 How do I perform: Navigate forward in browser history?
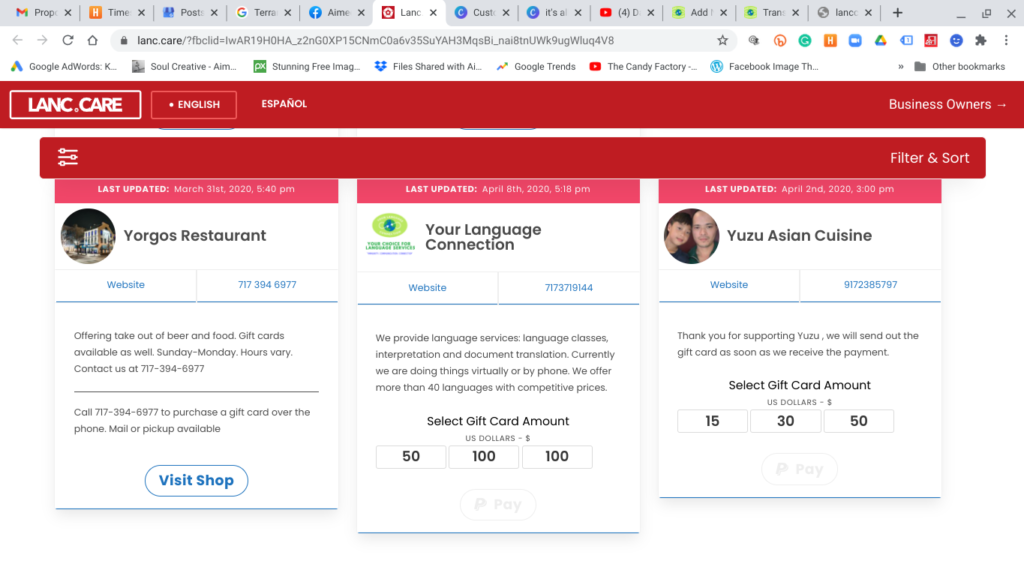[x=42, y=40]
